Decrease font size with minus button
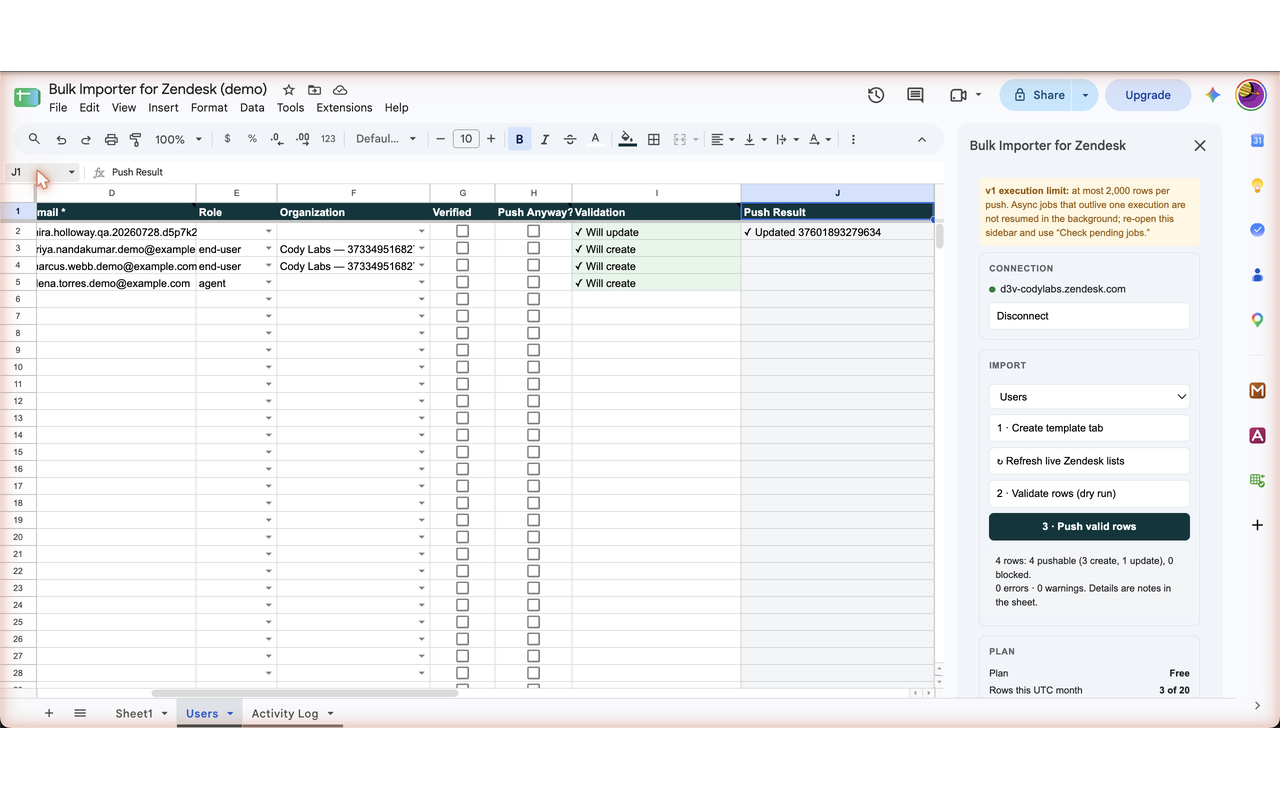This screenshot has width=1280, height=800. [x=440, y=139]
